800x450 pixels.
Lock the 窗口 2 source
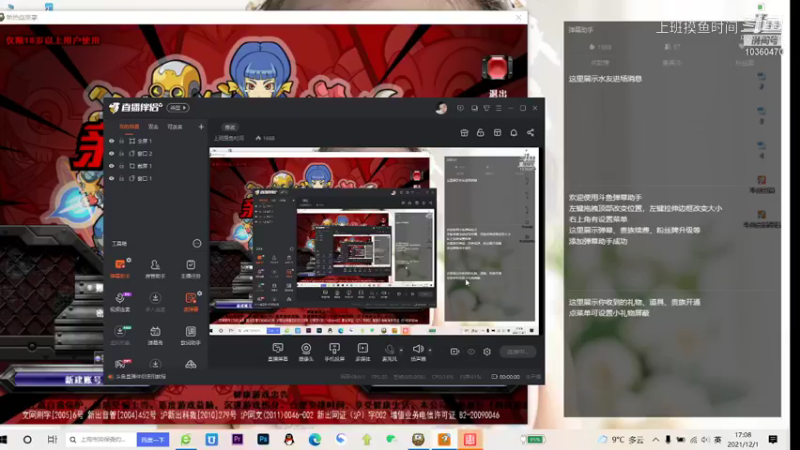121,154
